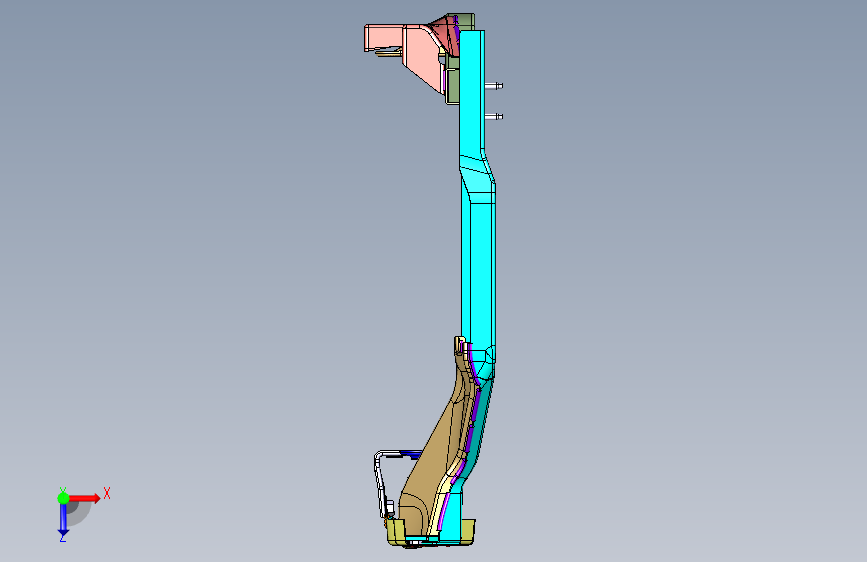867x562 pixels.
Task: Click the red X axis arrow on the triad
Action: [x=85, y=498]
